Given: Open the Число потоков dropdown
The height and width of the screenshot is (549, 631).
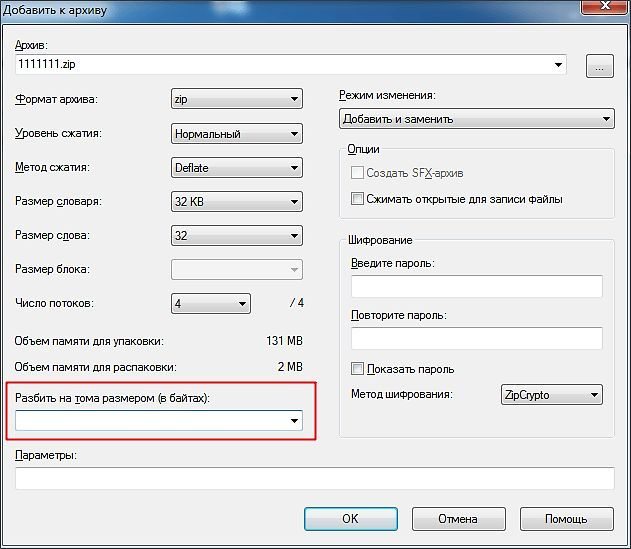Looking at the screenshot, I should tap(210, 303).
